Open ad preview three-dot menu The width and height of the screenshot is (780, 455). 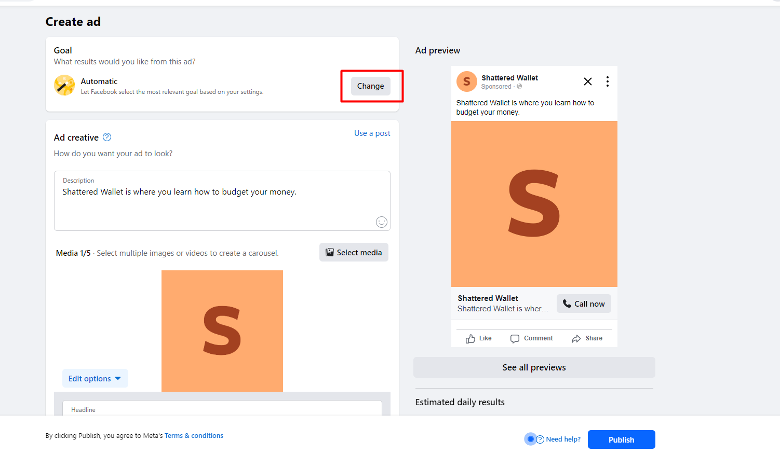click(x=607, y=82)
